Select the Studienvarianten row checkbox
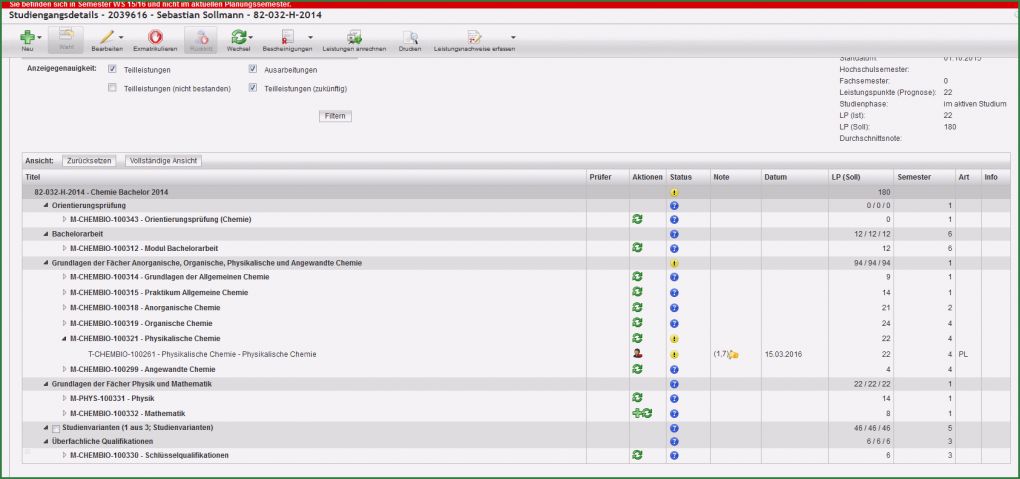This screenshot has width=1020, height=479. [56, 428]
